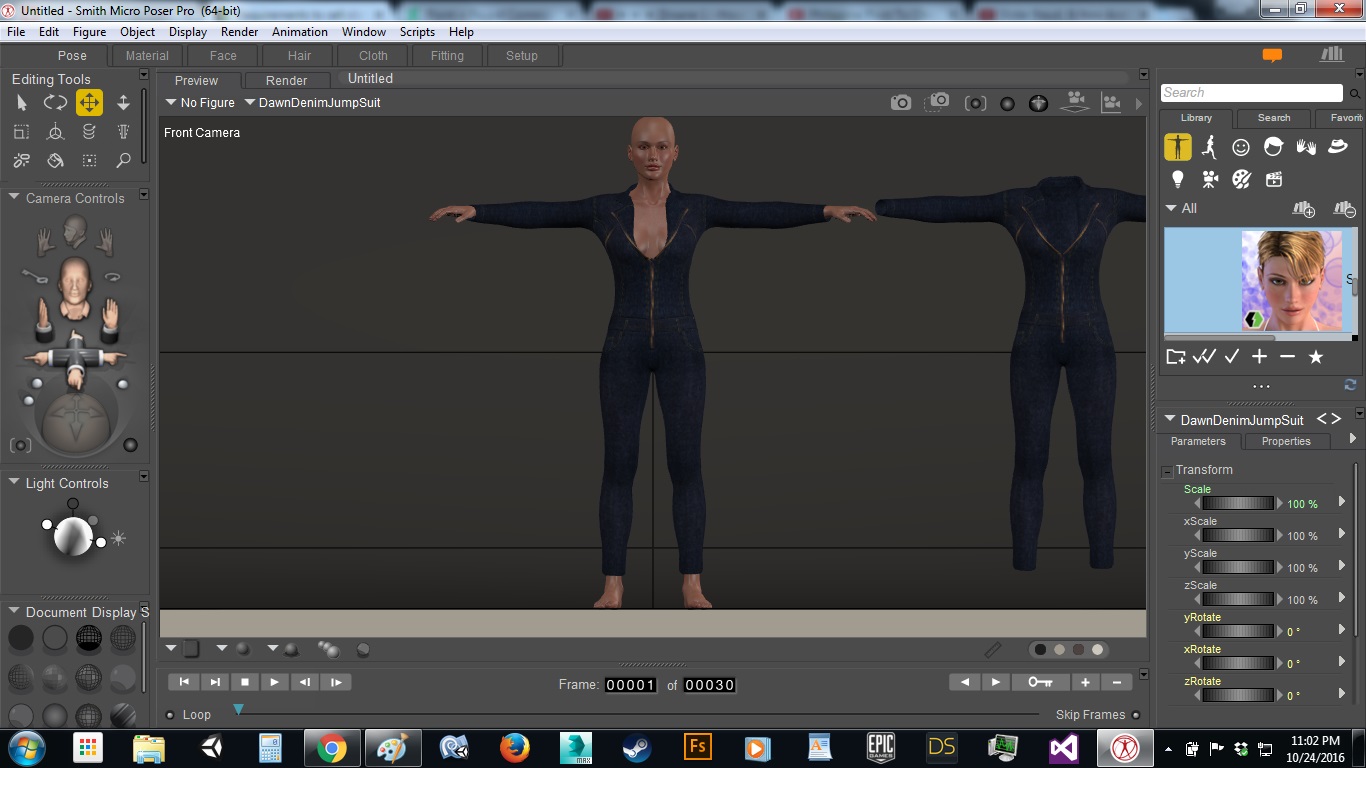Image resolution: width=1366 pixels, height=792 pixels.
Task: Switch to the Render tab
Action: pos(286,80)
